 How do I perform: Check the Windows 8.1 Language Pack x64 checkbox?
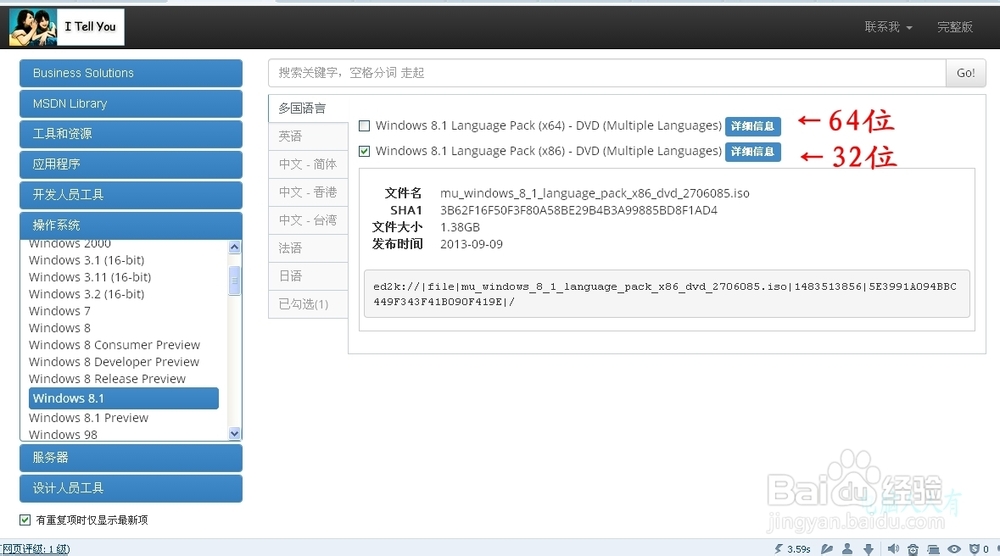click(364, 126)
